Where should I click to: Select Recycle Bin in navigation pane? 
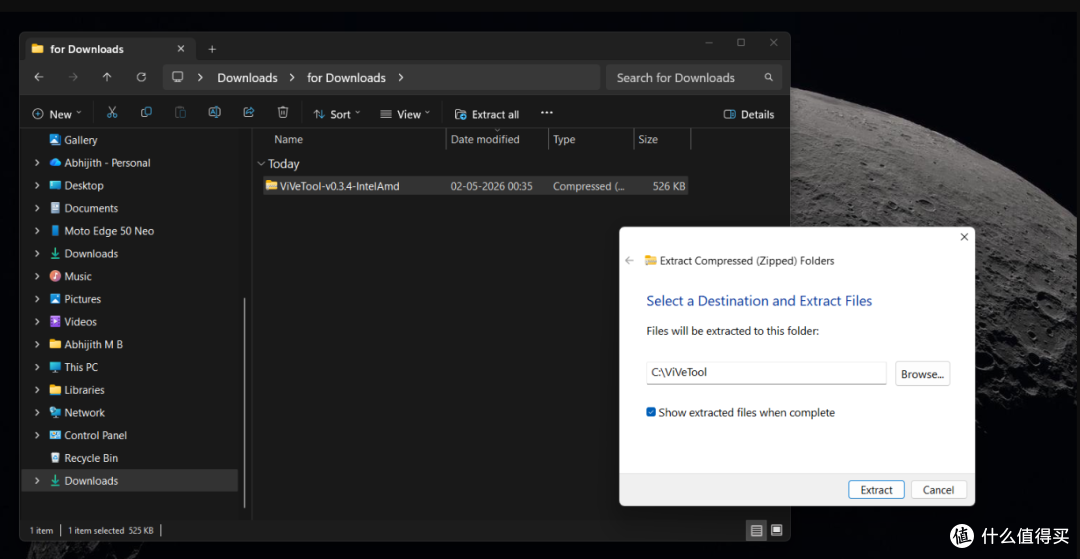[91, 458]
